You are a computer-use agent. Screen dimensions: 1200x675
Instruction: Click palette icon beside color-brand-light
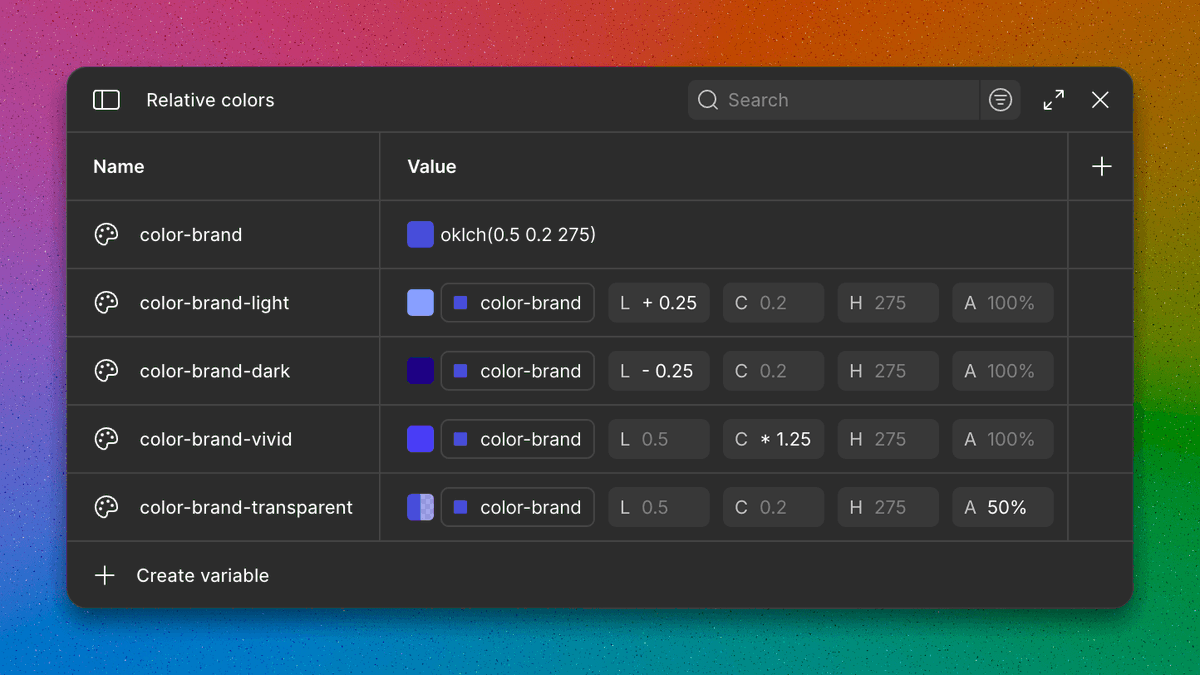(x=106, y=303)
